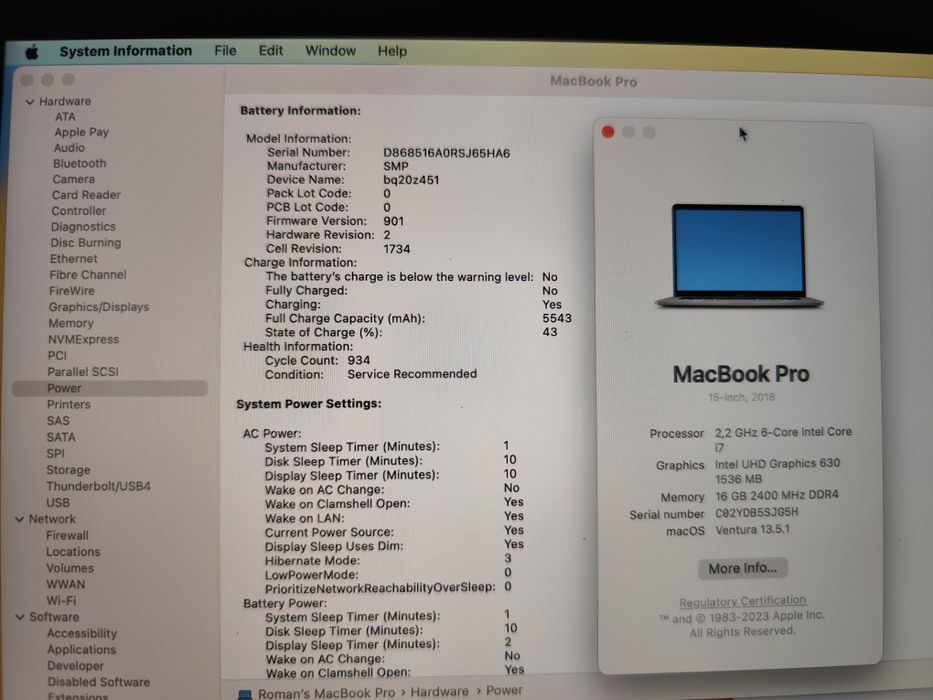Viewport: 933px width, 700px height.
Task: Open the System Information app menu
Action: [x=126, y=51]
